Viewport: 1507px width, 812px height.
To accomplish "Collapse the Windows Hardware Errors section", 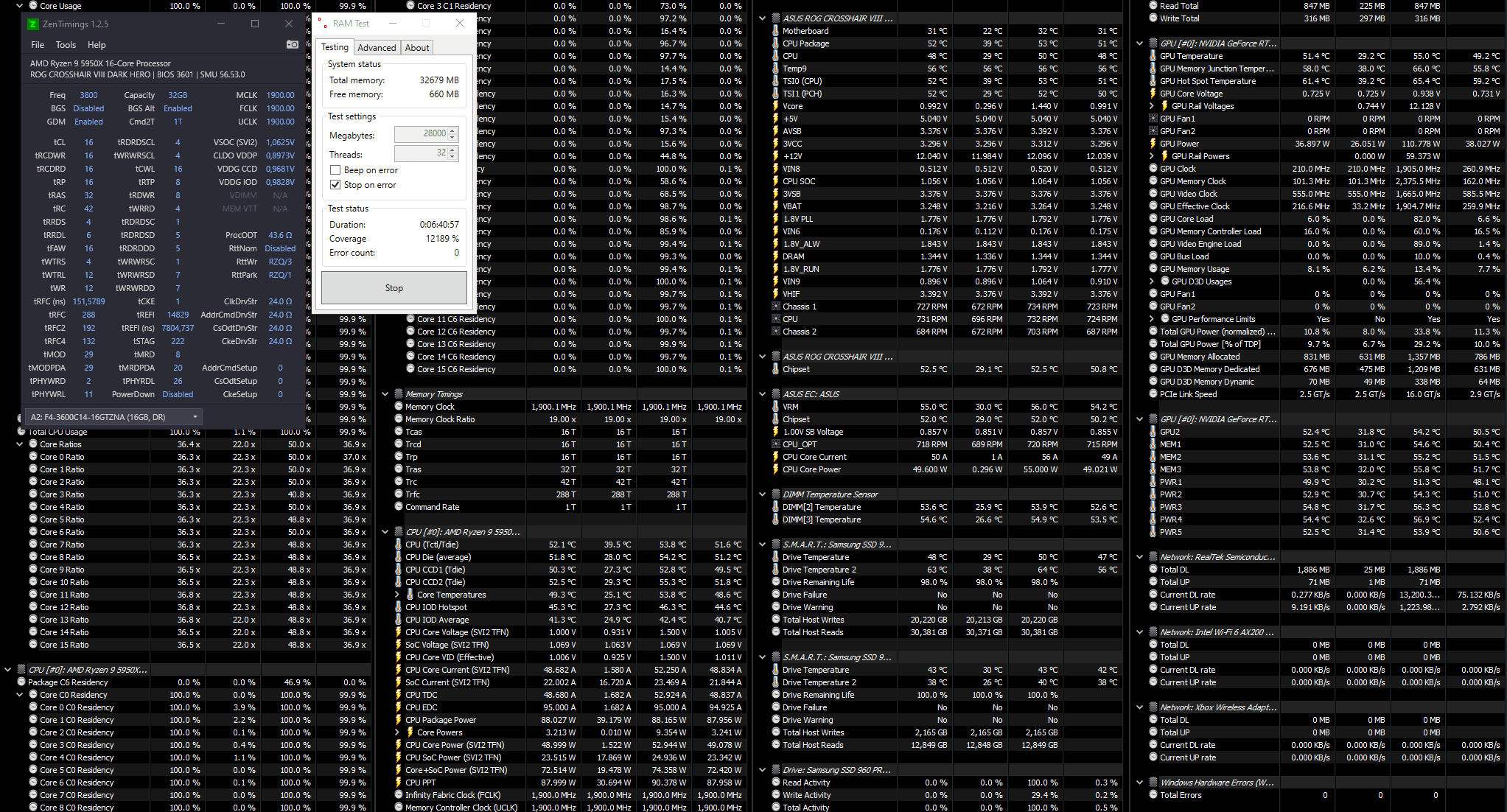I will click(x=1140, y=783).
